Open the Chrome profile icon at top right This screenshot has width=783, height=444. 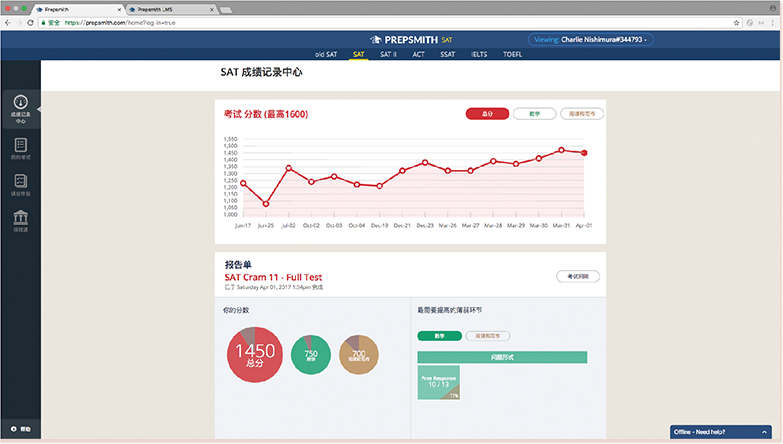pos(773,8)
